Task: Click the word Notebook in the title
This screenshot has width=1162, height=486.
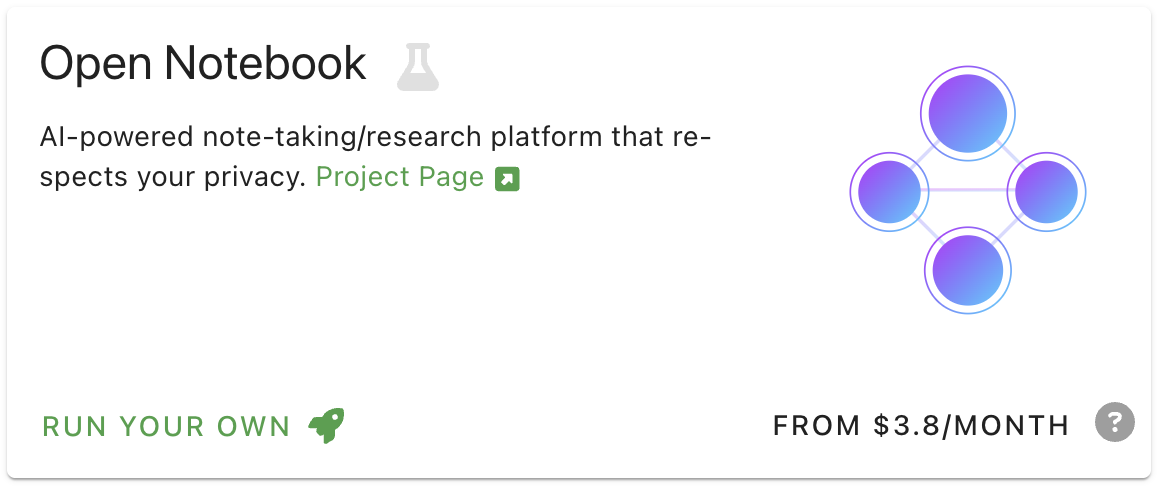Action: click(265, 65)
